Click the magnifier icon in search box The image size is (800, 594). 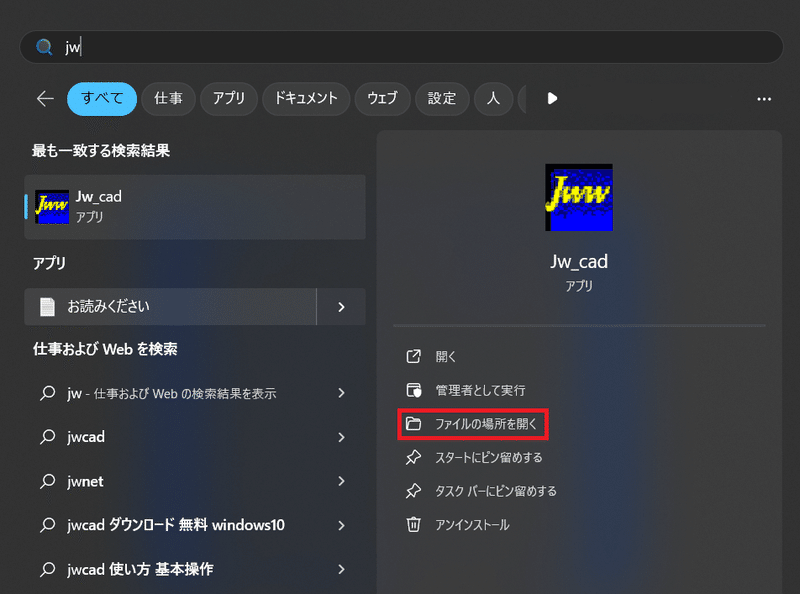click(x=44, y=47)
